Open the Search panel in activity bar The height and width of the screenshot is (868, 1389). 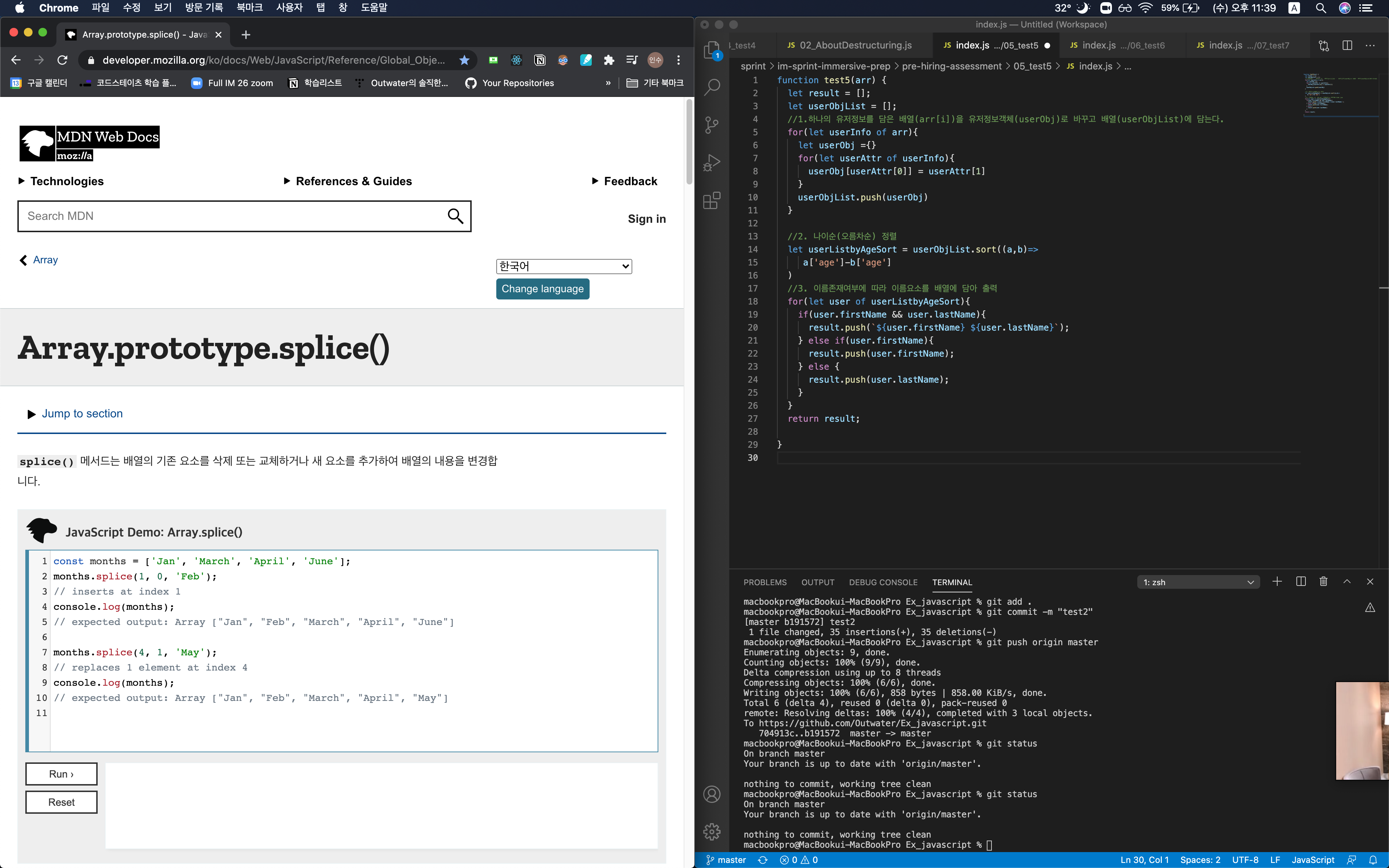pos(712,87)
